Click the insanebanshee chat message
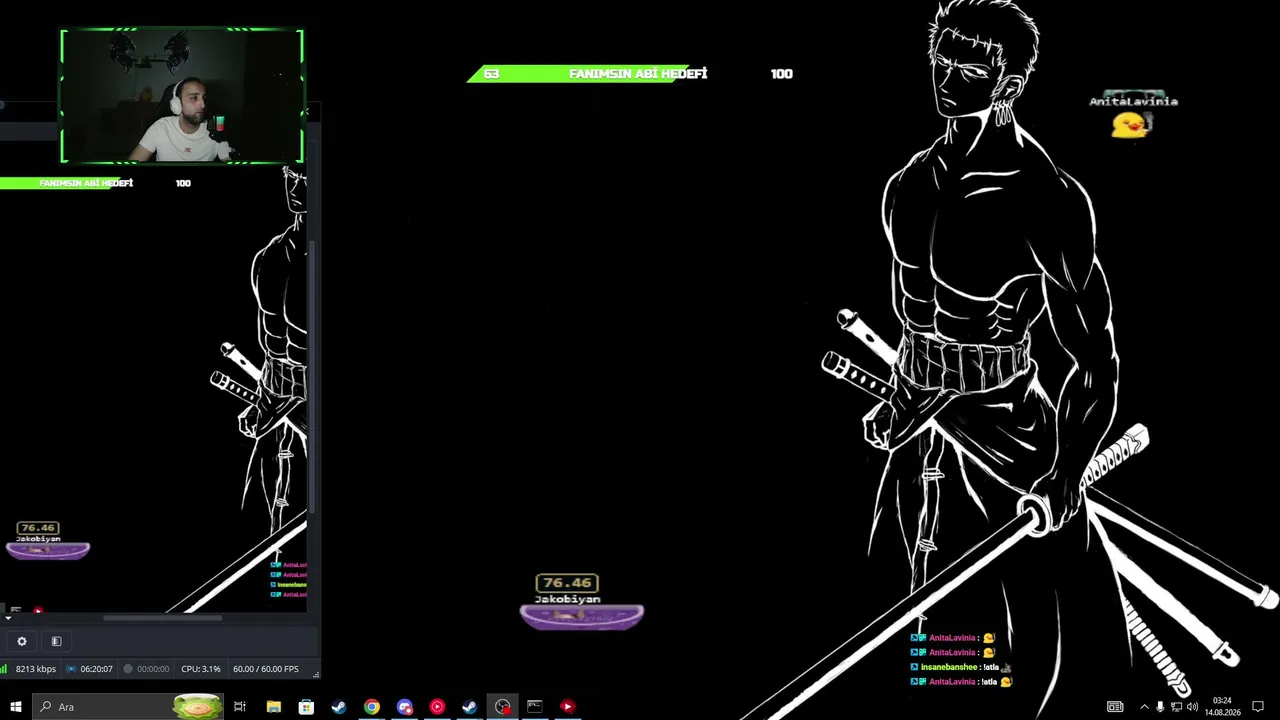 [x=961, y=667]
